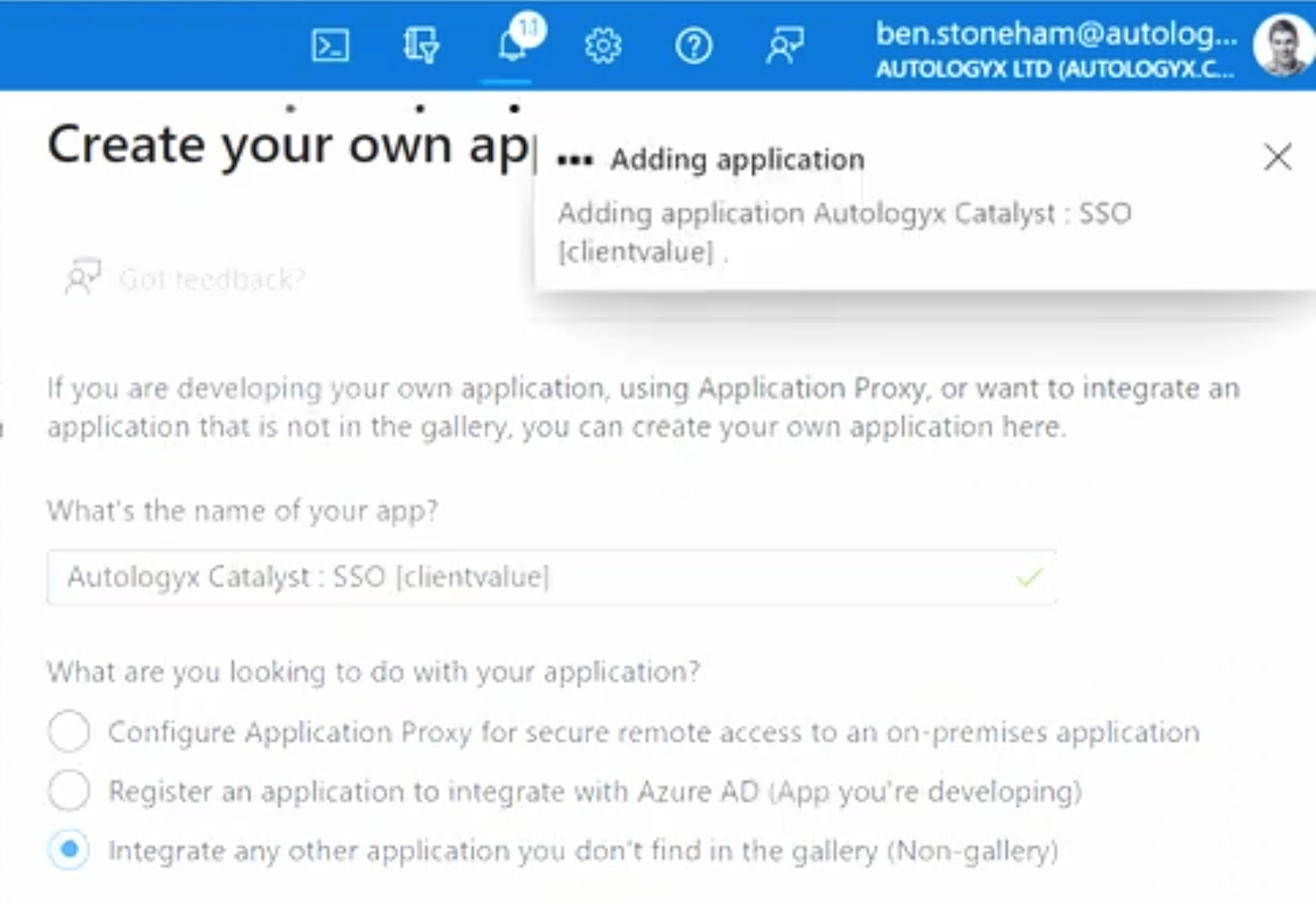
Task: Click the app name input field
Action: click(551, 577)
